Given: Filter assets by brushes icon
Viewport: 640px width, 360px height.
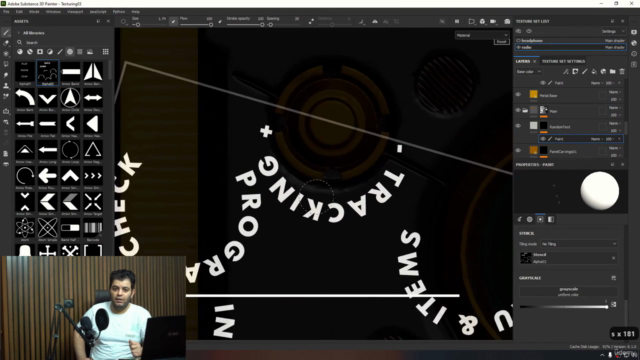Looking at the screenshot, I should point(60,52).
